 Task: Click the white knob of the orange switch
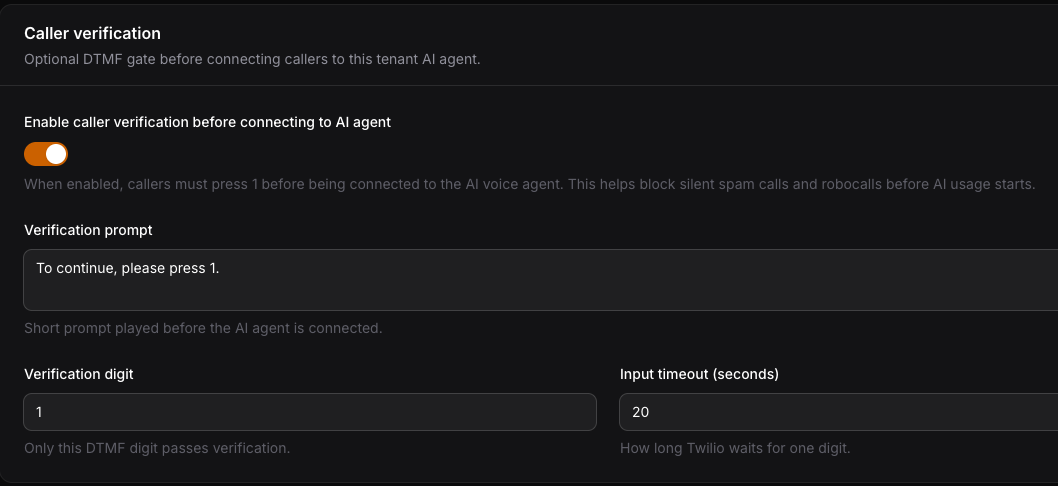point(56,154)
